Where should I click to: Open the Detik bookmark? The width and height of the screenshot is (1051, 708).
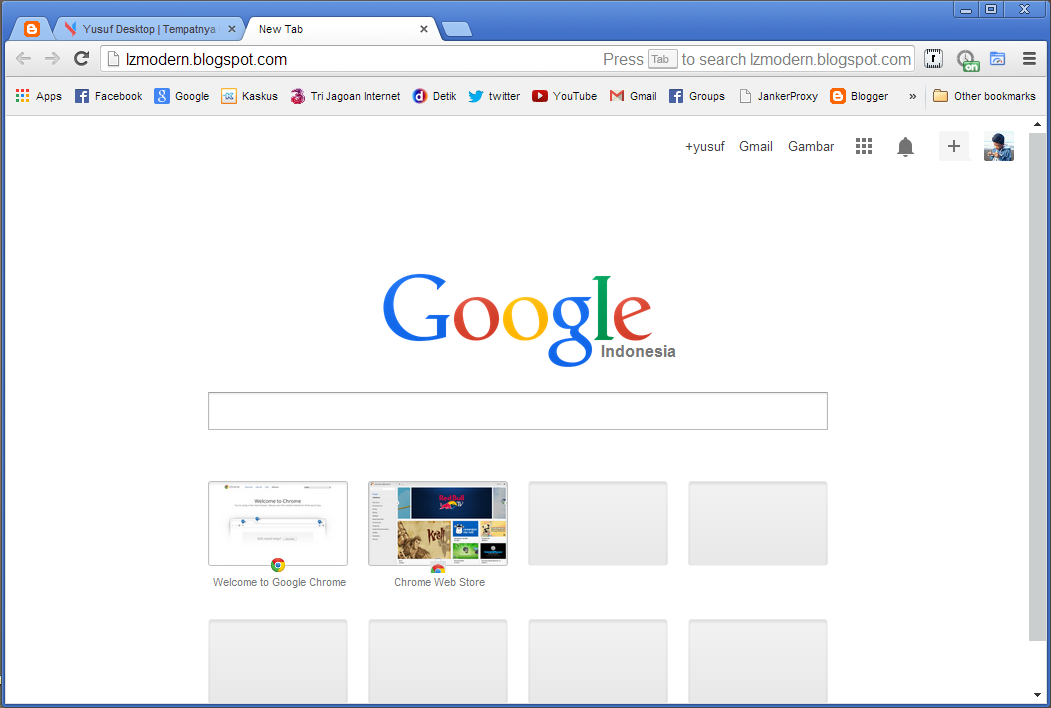pyautogui.click(x=434, y=96)
